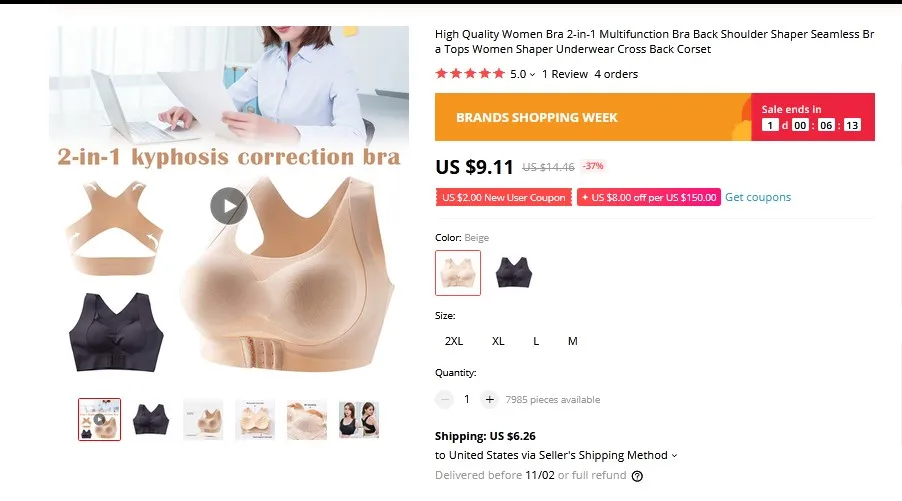Choose size L
This screenshot has width=902, height=501.
[536, 341]
